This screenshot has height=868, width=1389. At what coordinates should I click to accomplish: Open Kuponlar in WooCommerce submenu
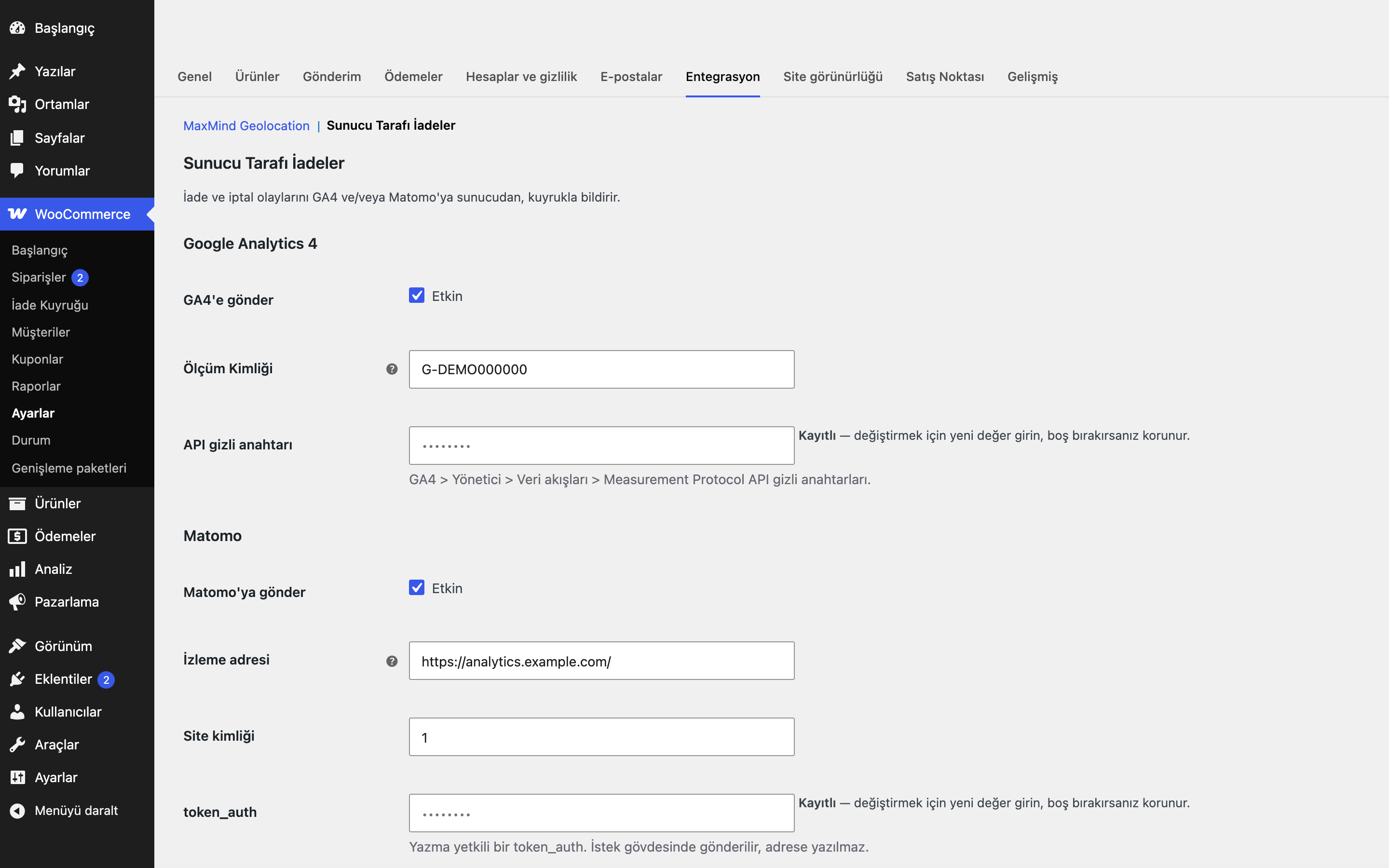click(37, 359)
